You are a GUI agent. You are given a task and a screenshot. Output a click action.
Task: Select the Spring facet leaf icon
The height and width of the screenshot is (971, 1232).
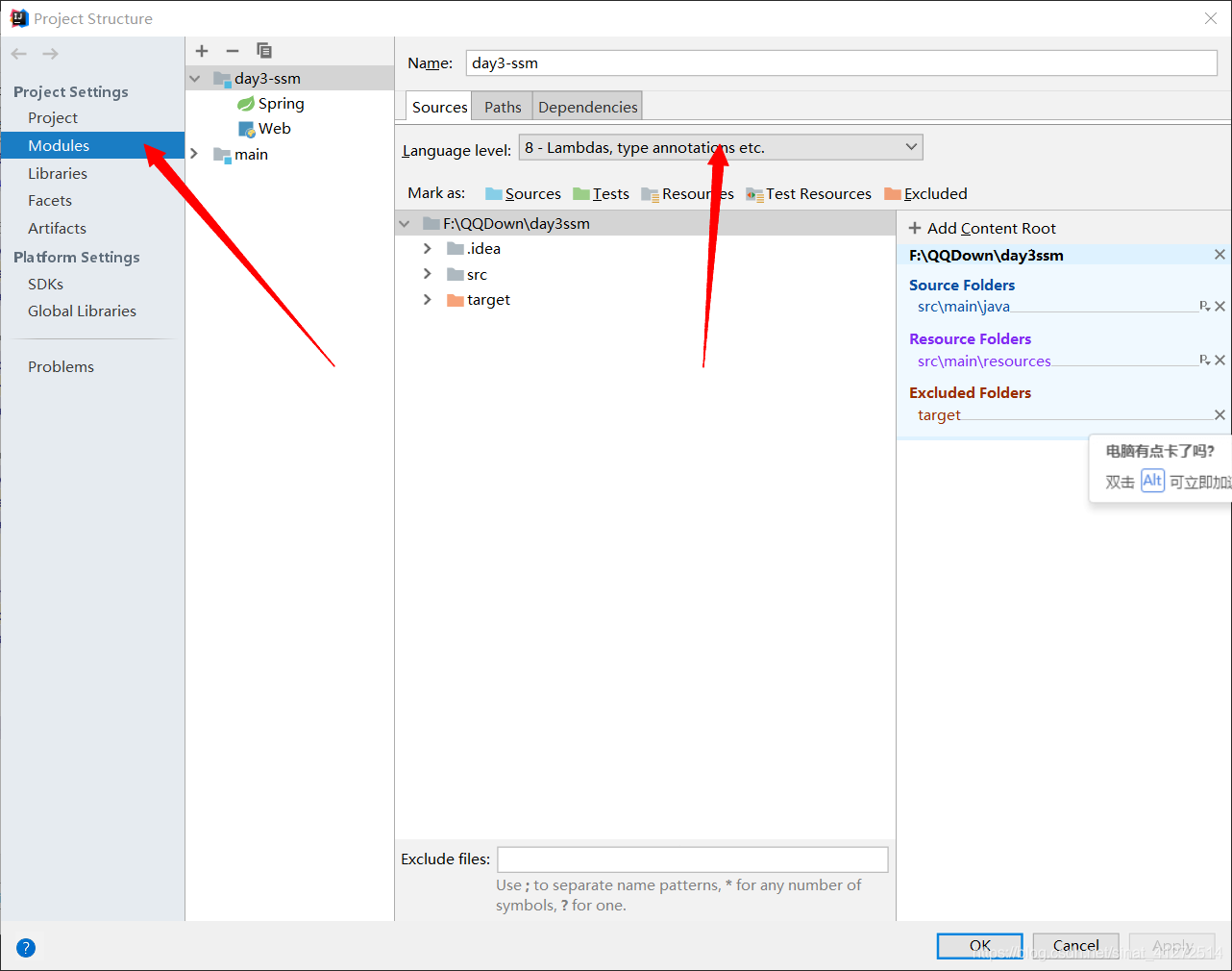(246, 104)
